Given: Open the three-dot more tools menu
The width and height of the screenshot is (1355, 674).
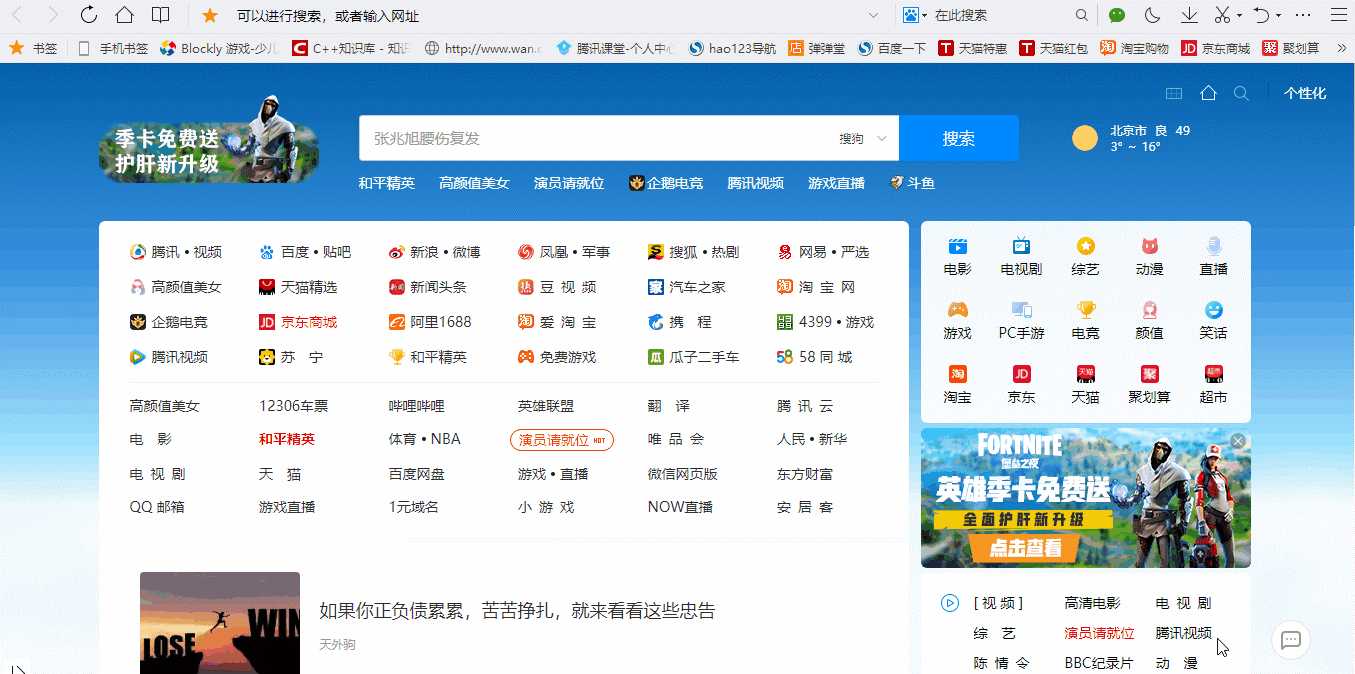Looking at the screenshot, I should [x=1303, y=15].
